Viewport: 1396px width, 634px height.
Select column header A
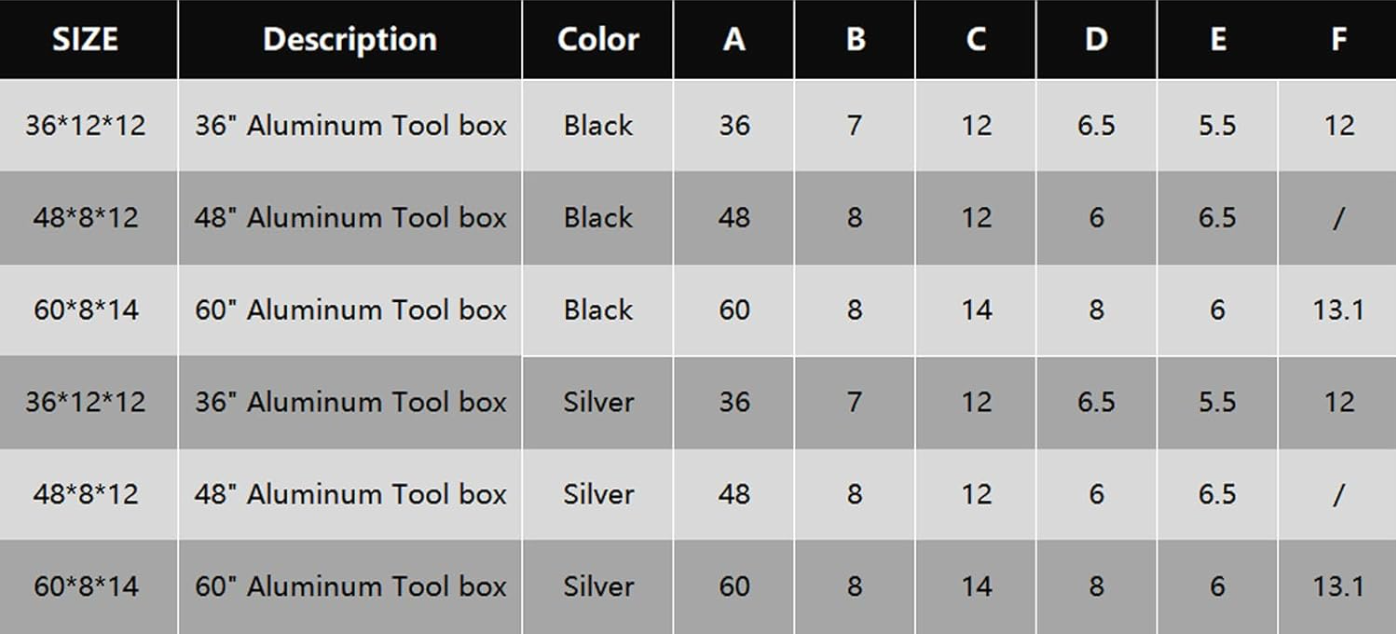734,39
